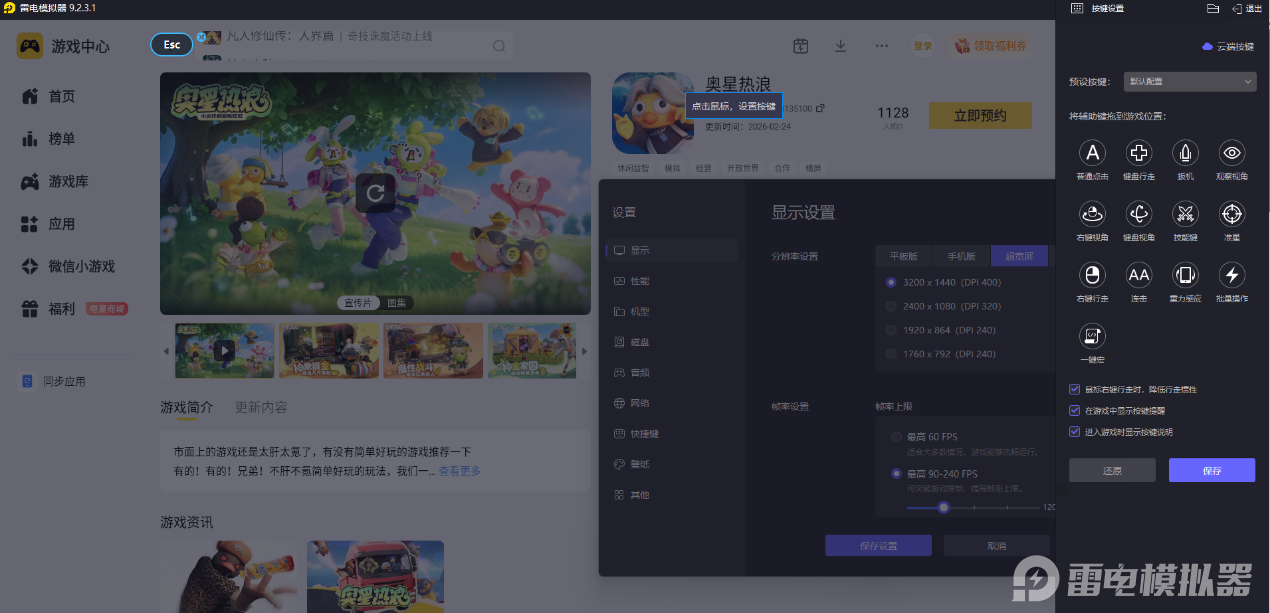The height and width of the screenshot is (613, 1270).
Task: Click the 立即预约 reserve button
Action: 980,115
